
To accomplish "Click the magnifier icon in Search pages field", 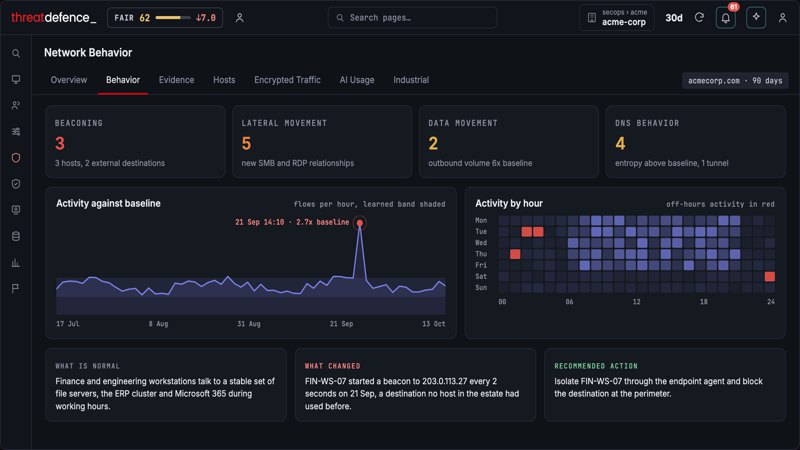I will pyautogui.click(x=340, y=18).
